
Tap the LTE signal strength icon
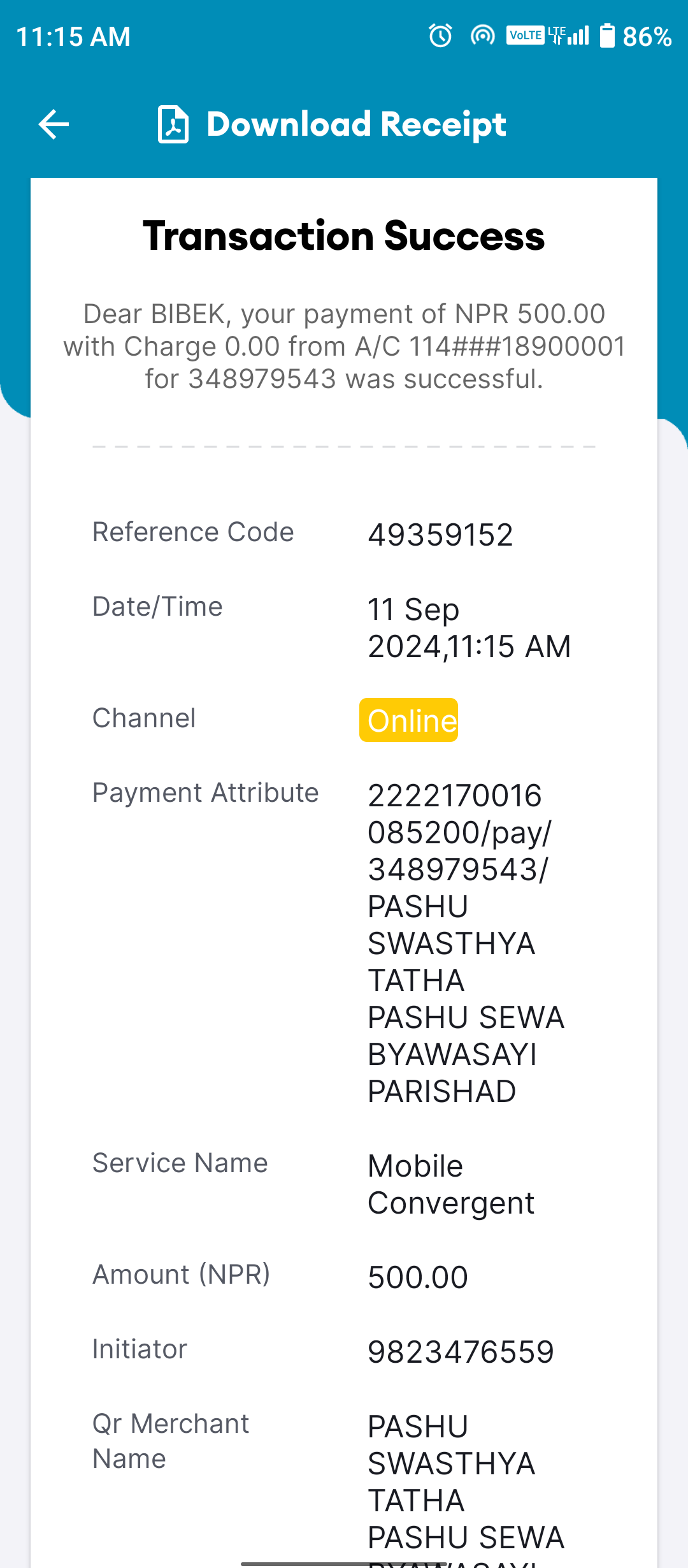pyautogui.click(x=569, y=35)
